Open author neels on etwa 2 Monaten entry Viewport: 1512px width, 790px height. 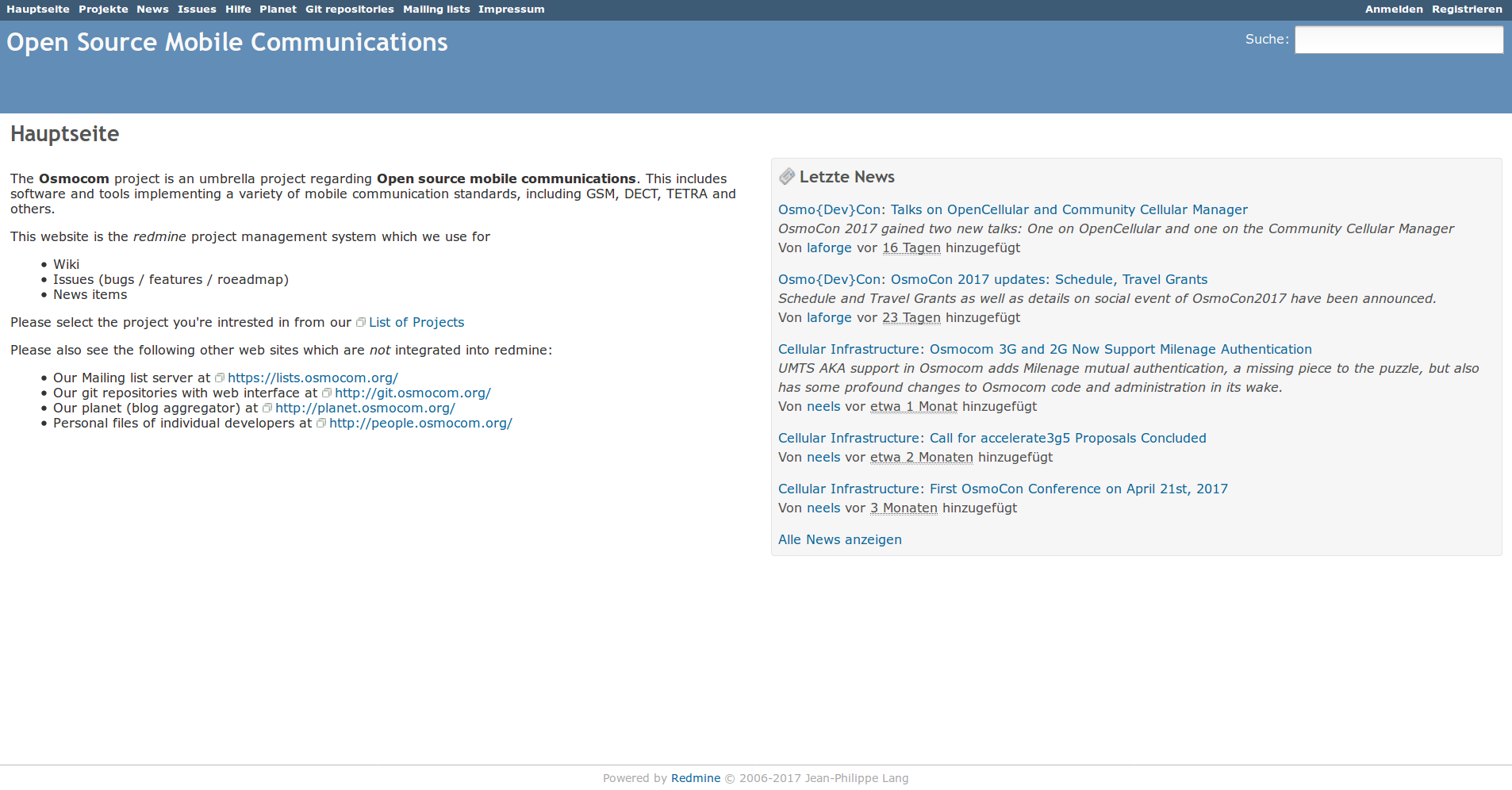click(x=823, y=457)
